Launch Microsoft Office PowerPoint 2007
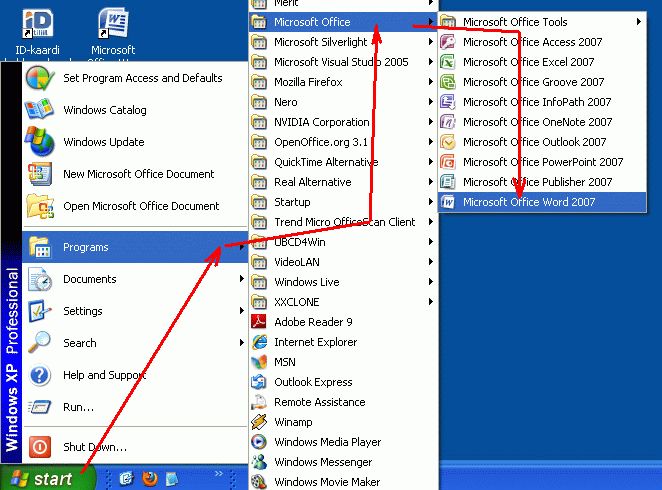The width and height of the screenshot is (662, 490). pyautogui.click(x=542, y=162)
